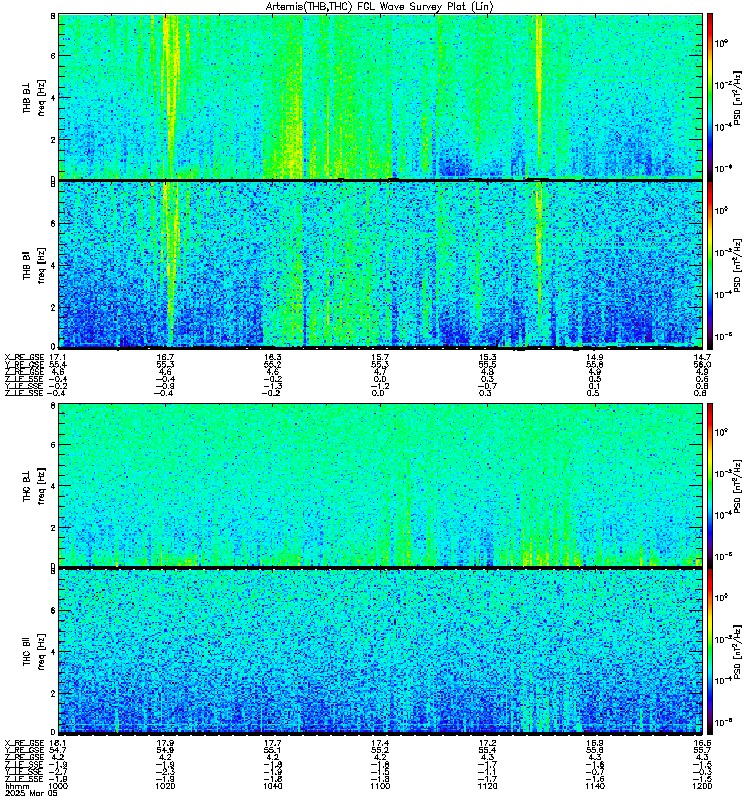Click the third panel's PSD color bar

[710, 484]
